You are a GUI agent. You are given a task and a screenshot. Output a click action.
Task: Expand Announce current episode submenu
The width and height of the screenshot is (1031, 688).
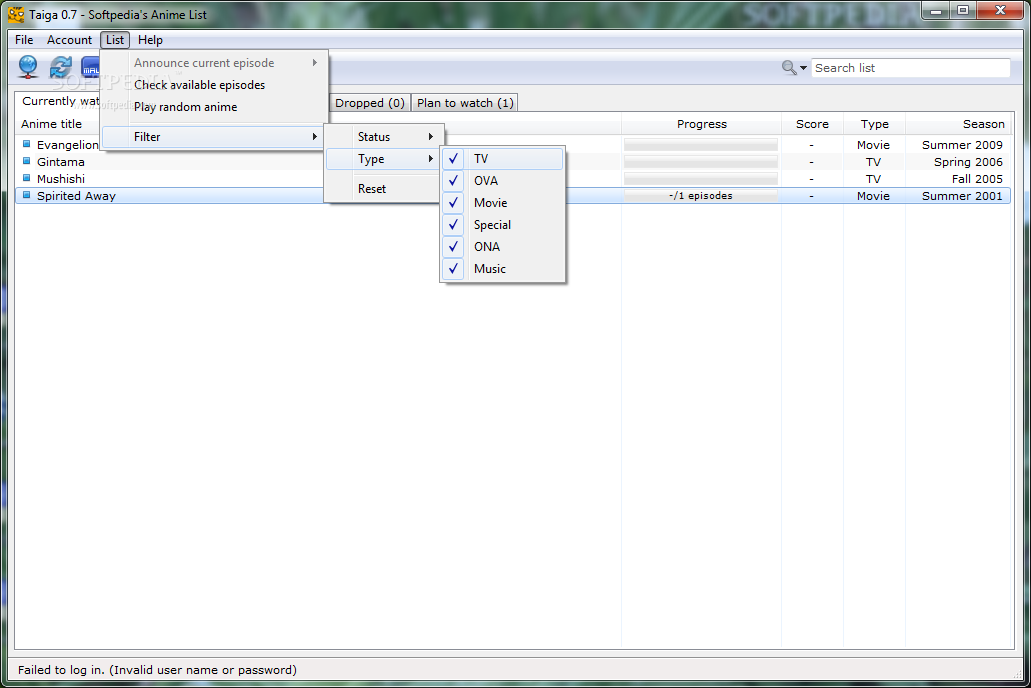coord(213,63)
